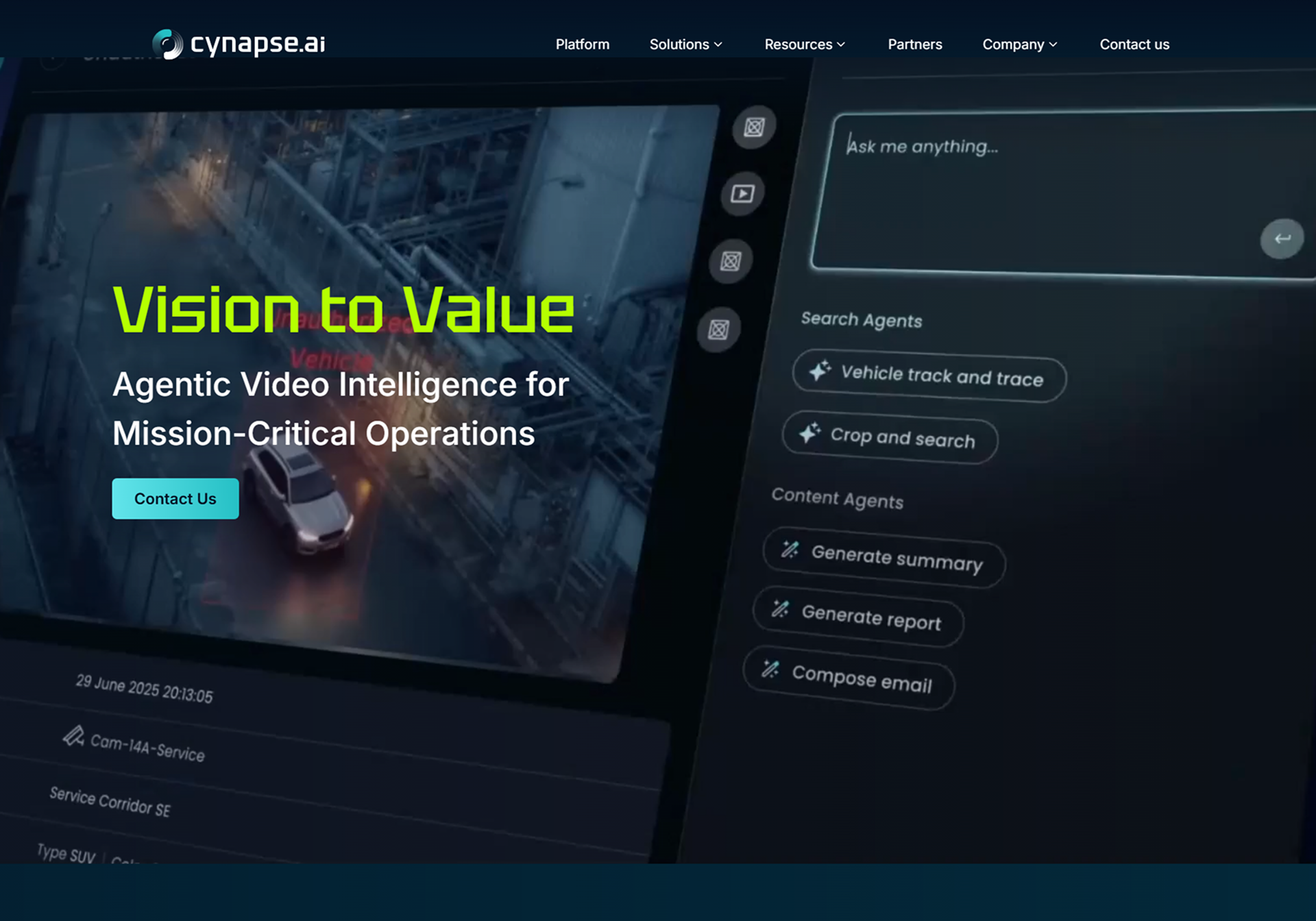The width and height of the screenshot is (1316, 921).
Task: Choose Generate report agent
Action: coord(858,617)
